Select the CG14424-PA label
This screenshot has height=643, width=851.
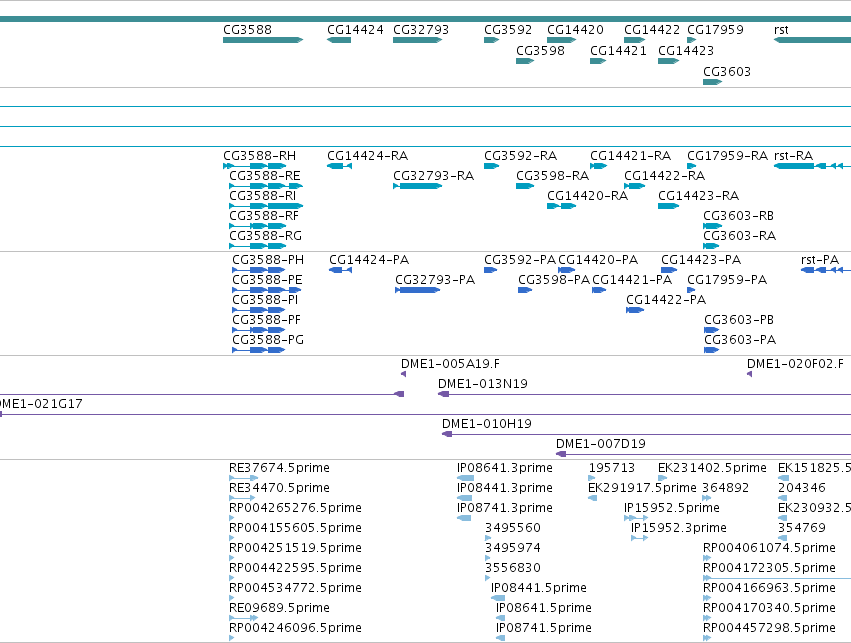[x=369, y=260]
